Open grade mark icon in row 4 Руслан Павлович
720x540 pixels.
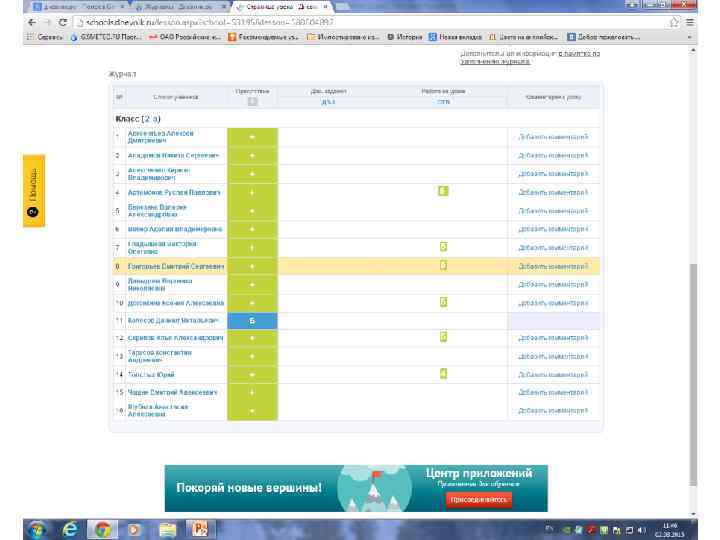click(443, 191)
